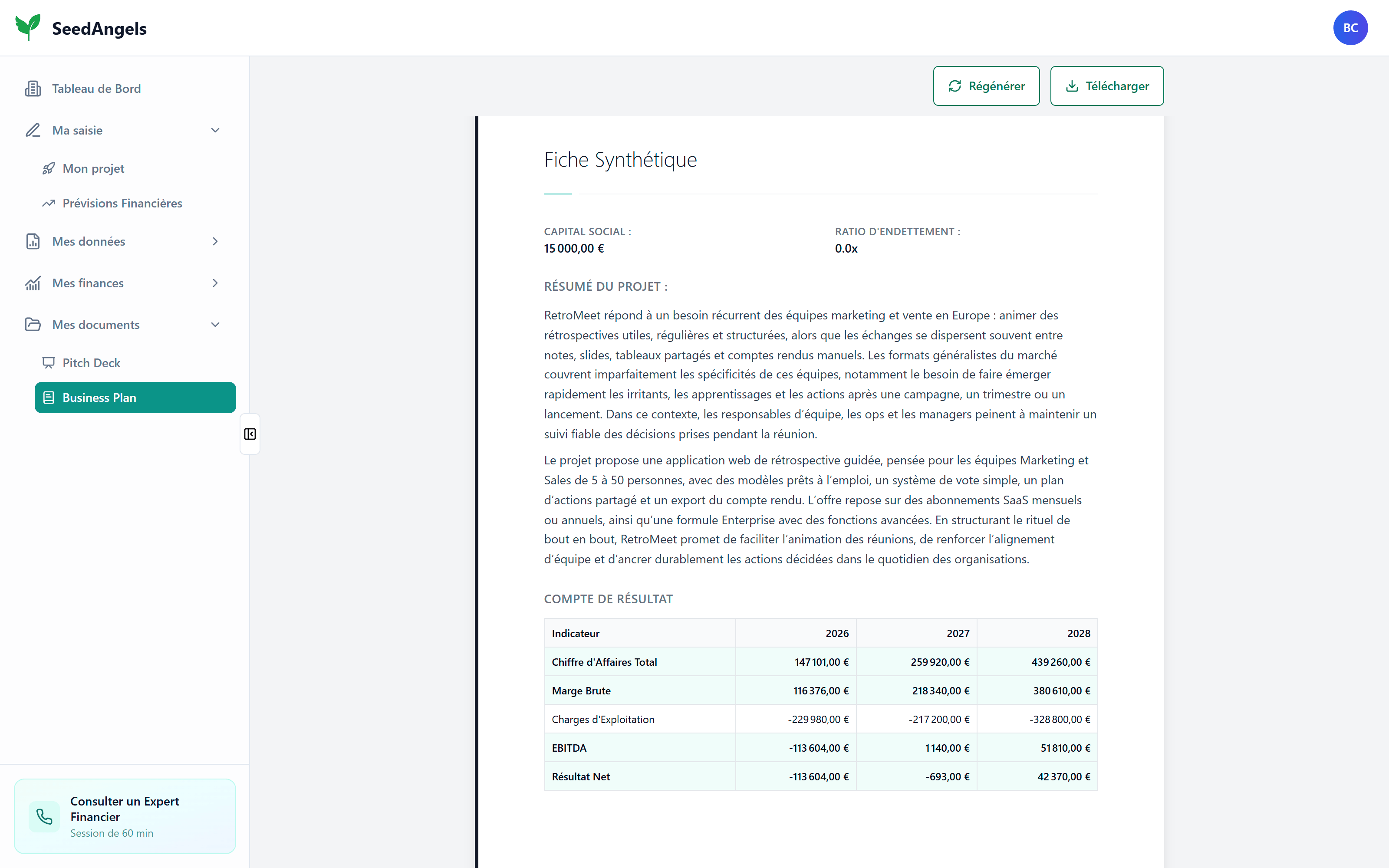The image size is (1389, 868).
Task: Click the Mes données file icon
Action: (x=33, y=241)
